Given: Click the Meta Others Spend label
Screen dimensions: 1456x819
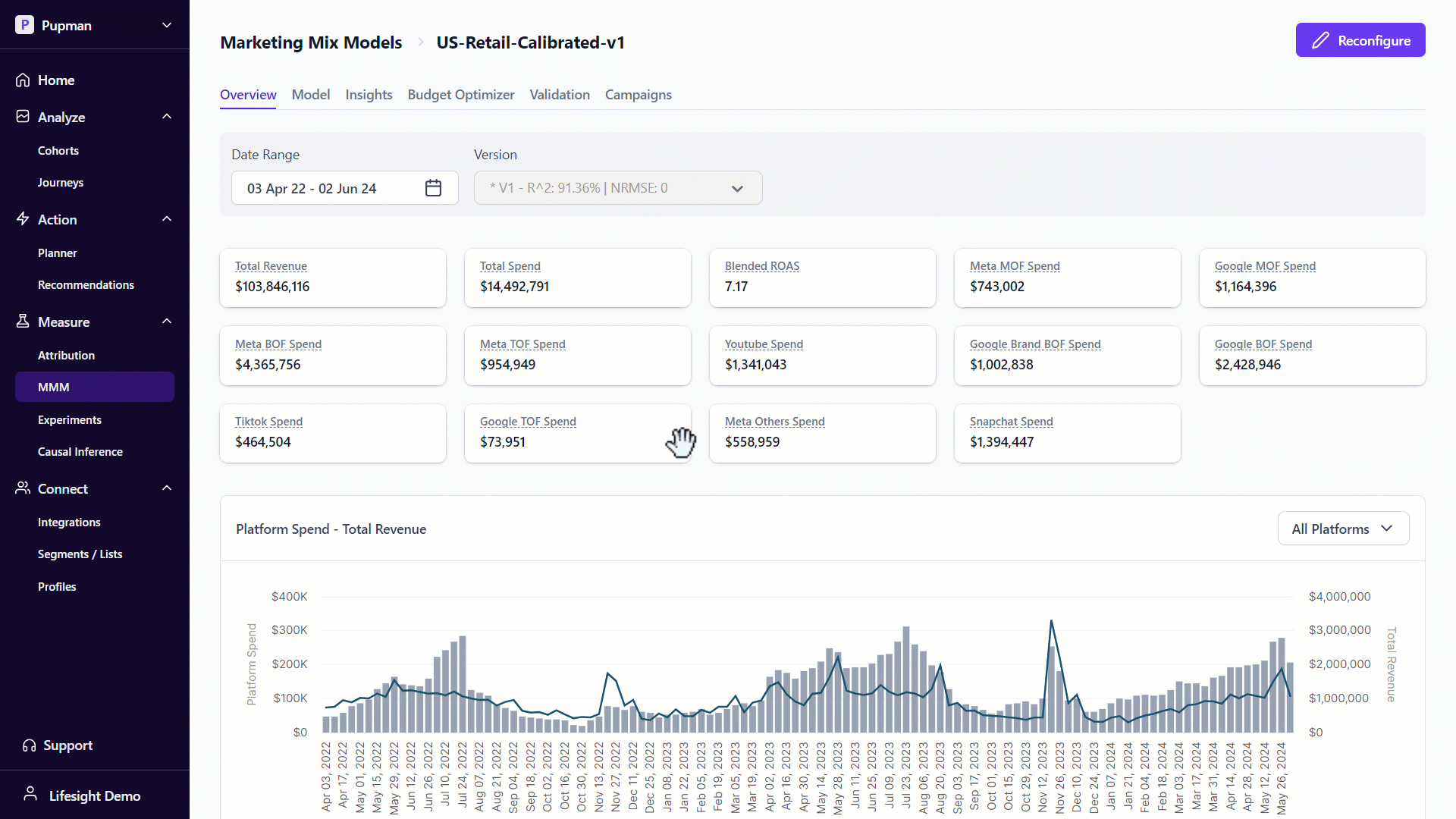Looking at the screenshot, I should point(775,422).
